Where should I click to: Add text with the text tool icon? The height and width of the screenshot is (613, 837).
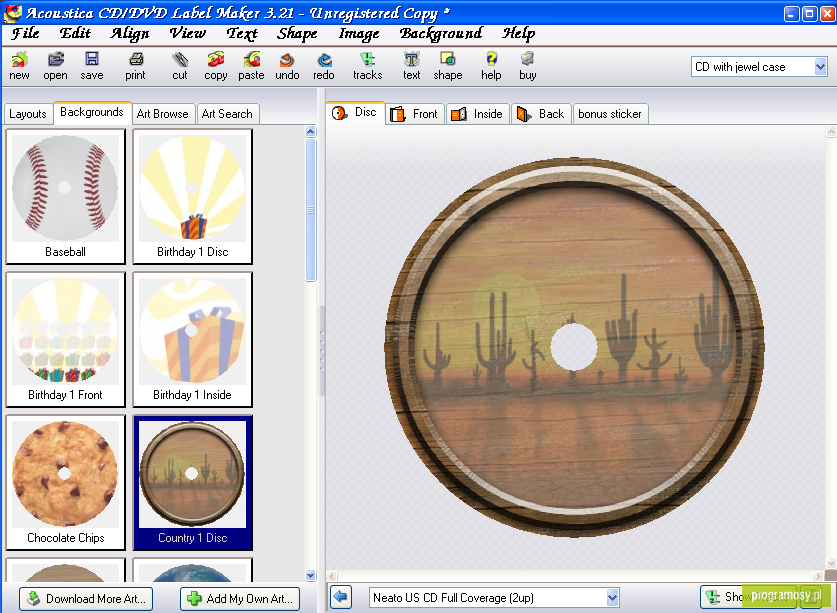[x=412, y=66]
